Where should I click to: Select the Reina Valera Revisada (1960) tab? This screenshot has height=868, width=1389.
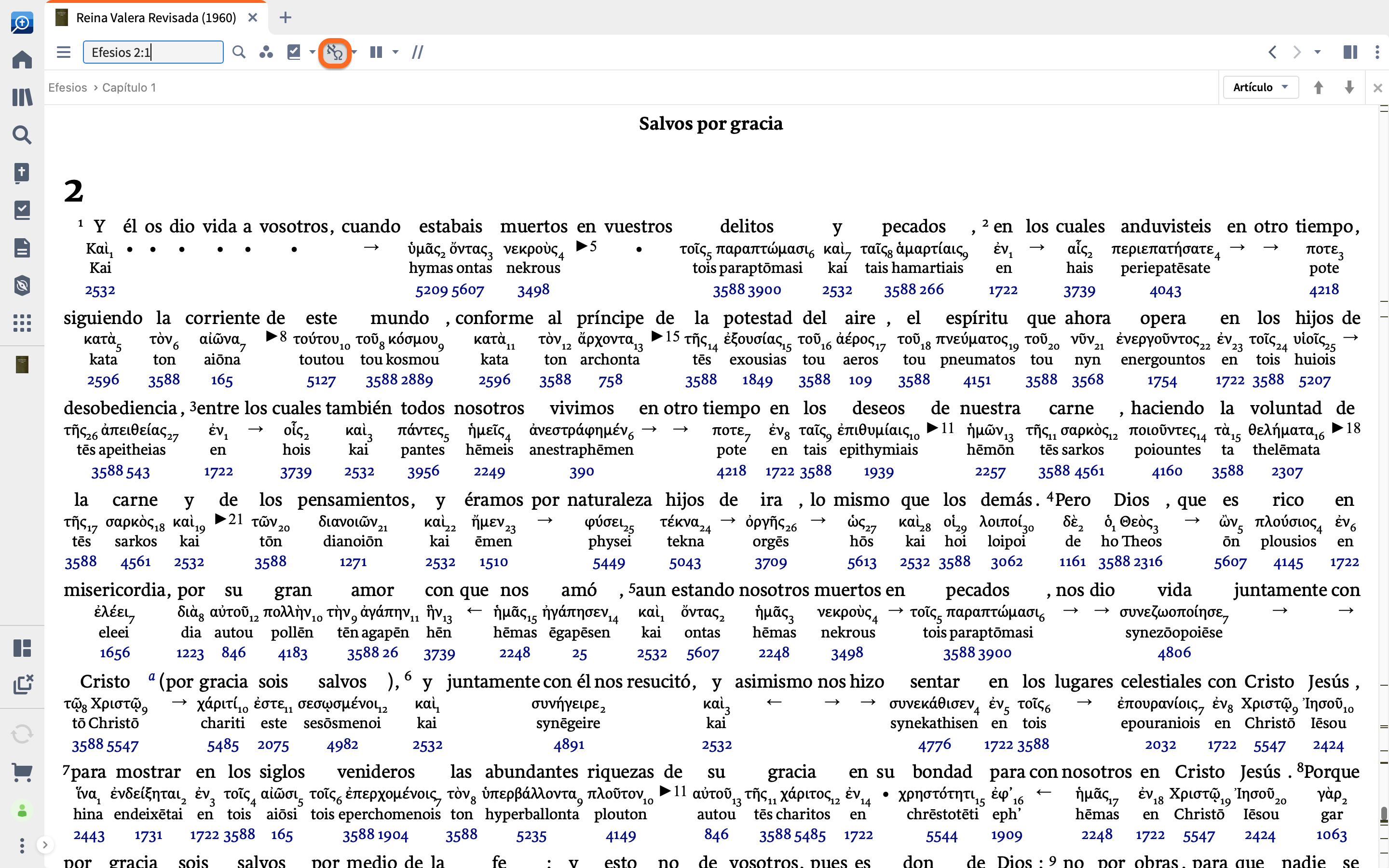point(156,18)
